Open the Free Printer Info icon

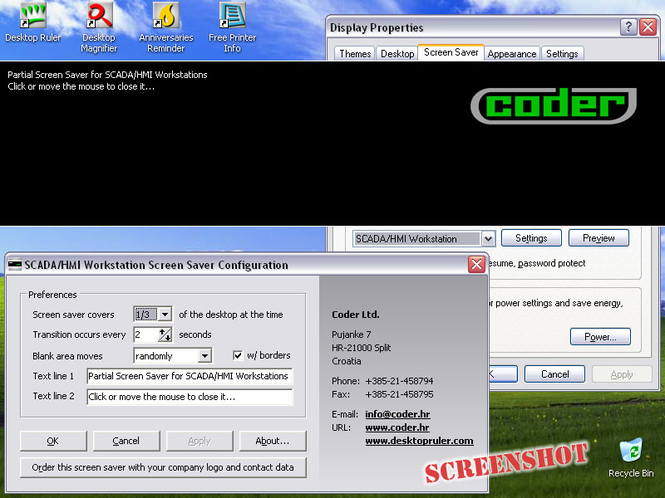[x=232, y=17]
